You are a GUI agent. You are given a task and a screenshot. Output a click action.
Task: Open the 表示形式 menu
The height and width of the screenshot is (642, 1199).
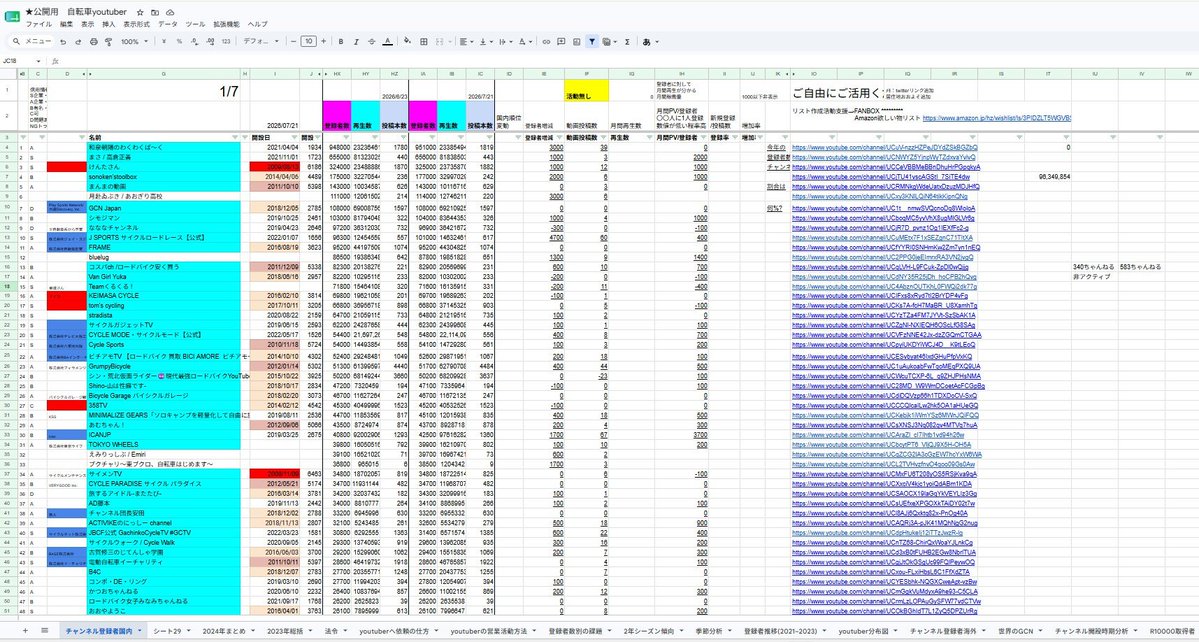coord(136,24)
